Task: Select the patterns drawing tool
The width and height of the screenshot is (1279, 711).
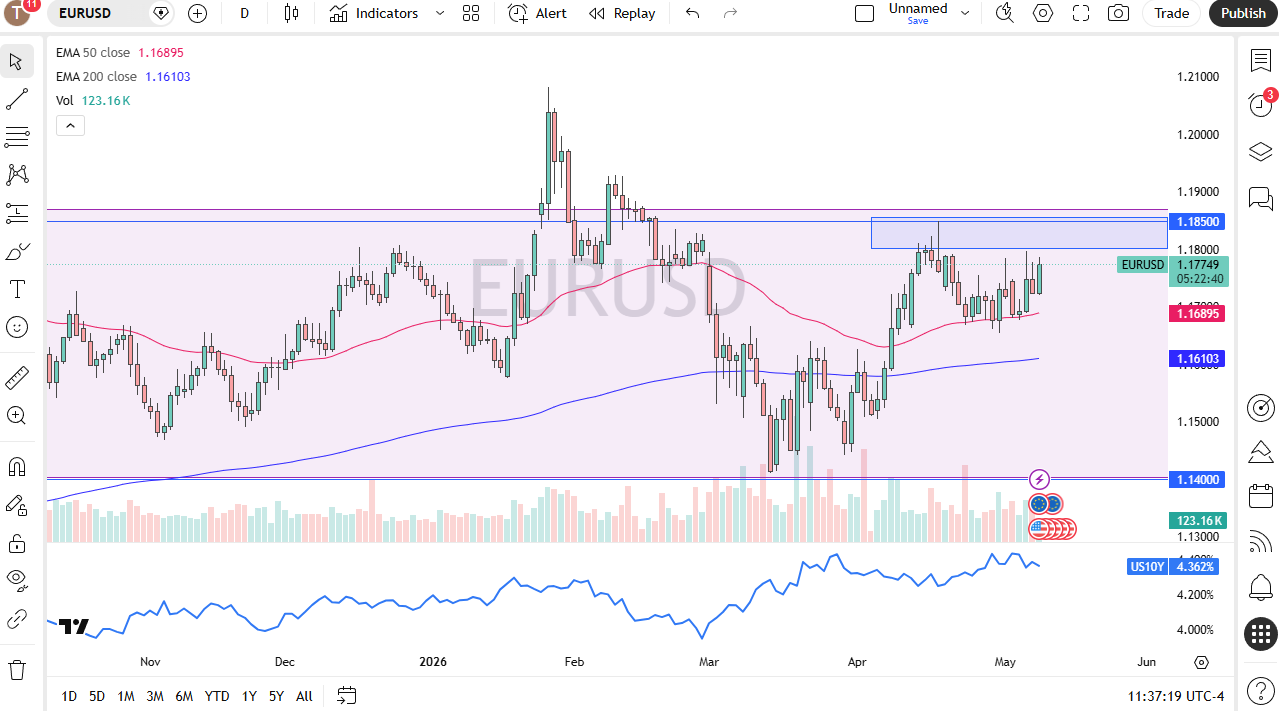Action: point(16,175)
